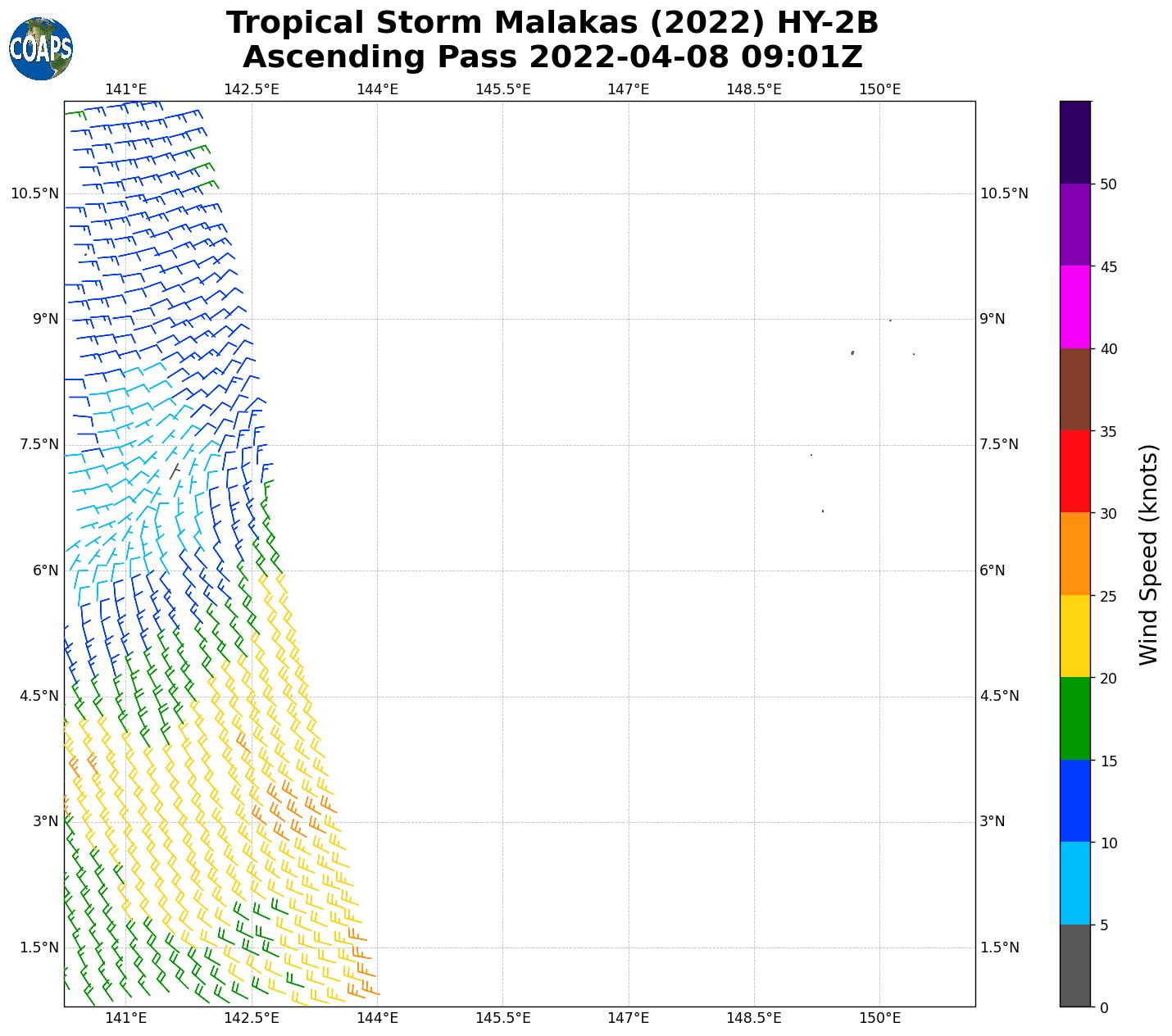Choose the orange 25–30 knots colorbar segment

point(1074,553)
